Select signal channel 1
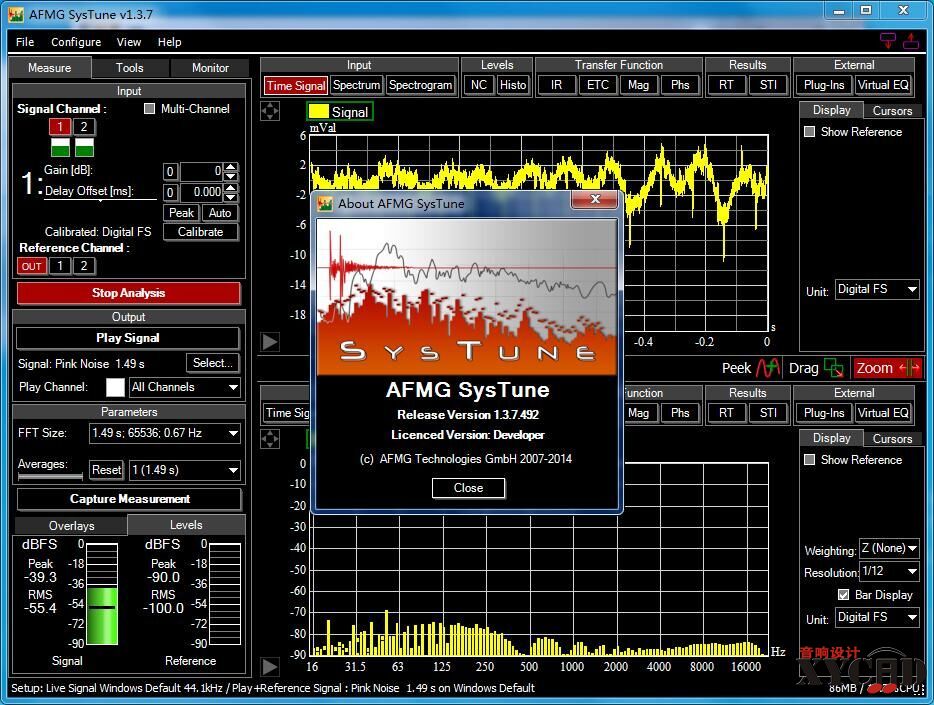 (60, 126)
